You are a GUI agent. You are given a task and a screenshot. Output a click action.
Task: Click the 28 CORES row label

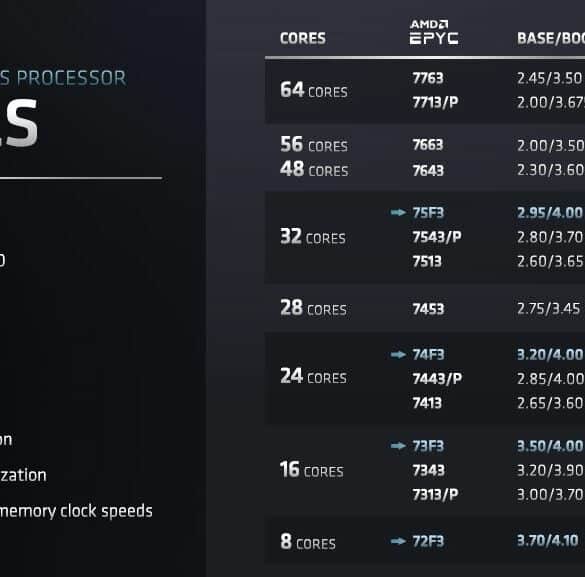[313, 308]
